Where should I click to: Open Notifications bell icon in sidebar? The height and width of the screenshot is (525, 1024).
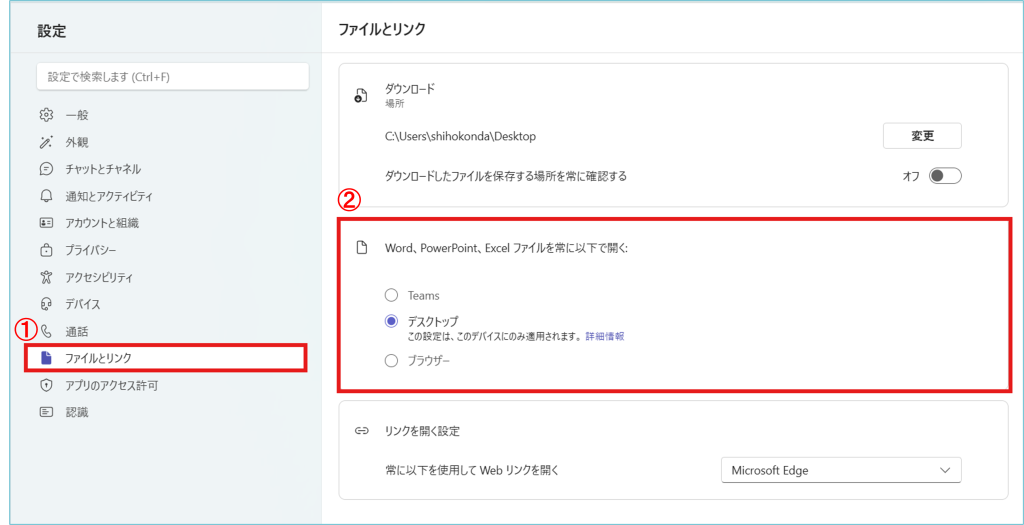click(x=45, y=196)
